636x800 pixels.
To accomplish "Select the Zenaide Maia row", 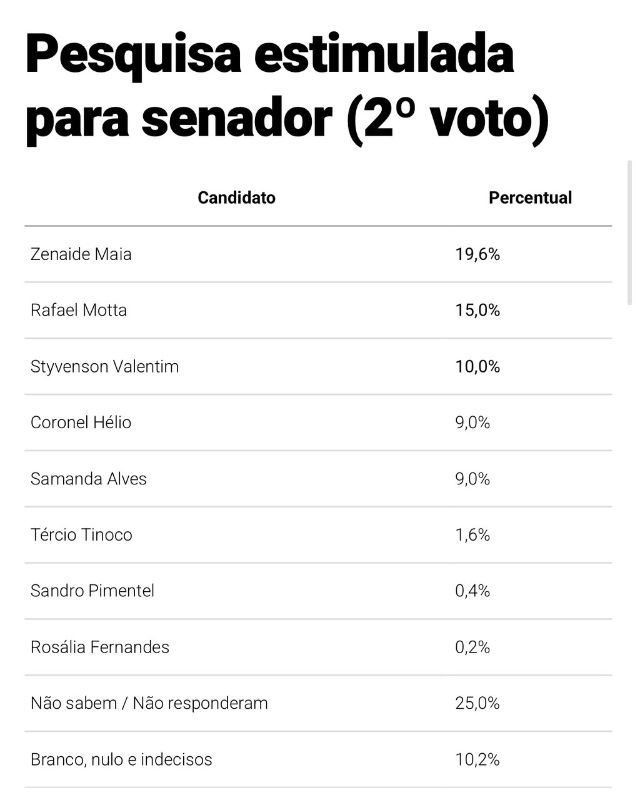I will [x=318, y=254].
